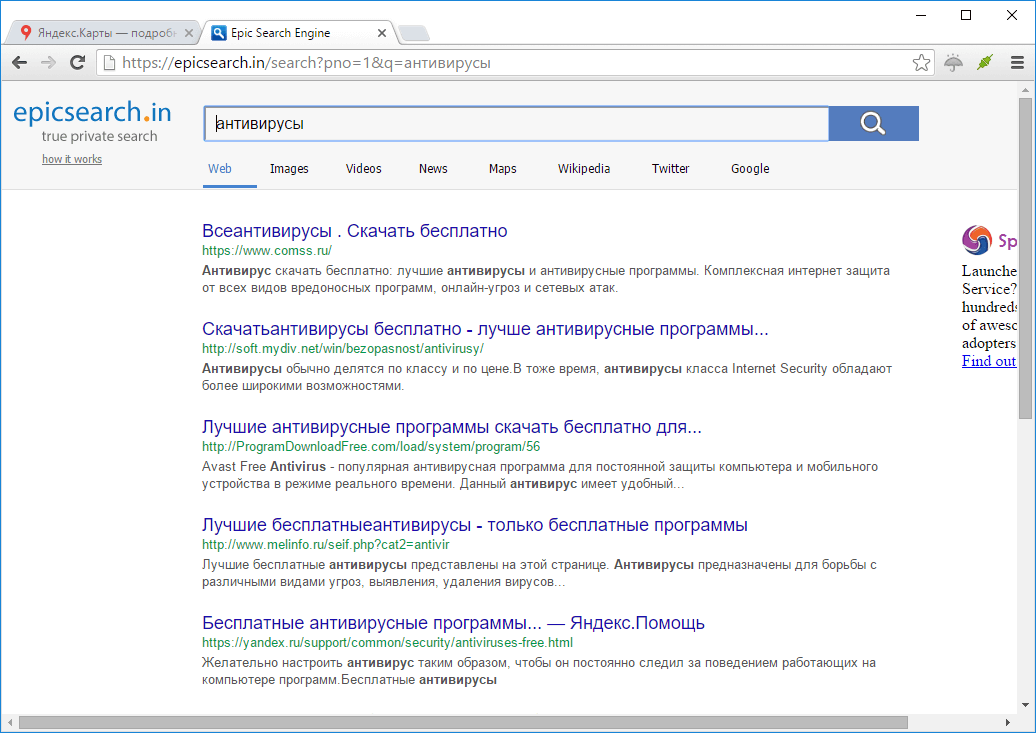The height and width of the screenshot is (733, 1036).
Task: Open the Epic browser hamburger menu
Action: [1017, 62]
